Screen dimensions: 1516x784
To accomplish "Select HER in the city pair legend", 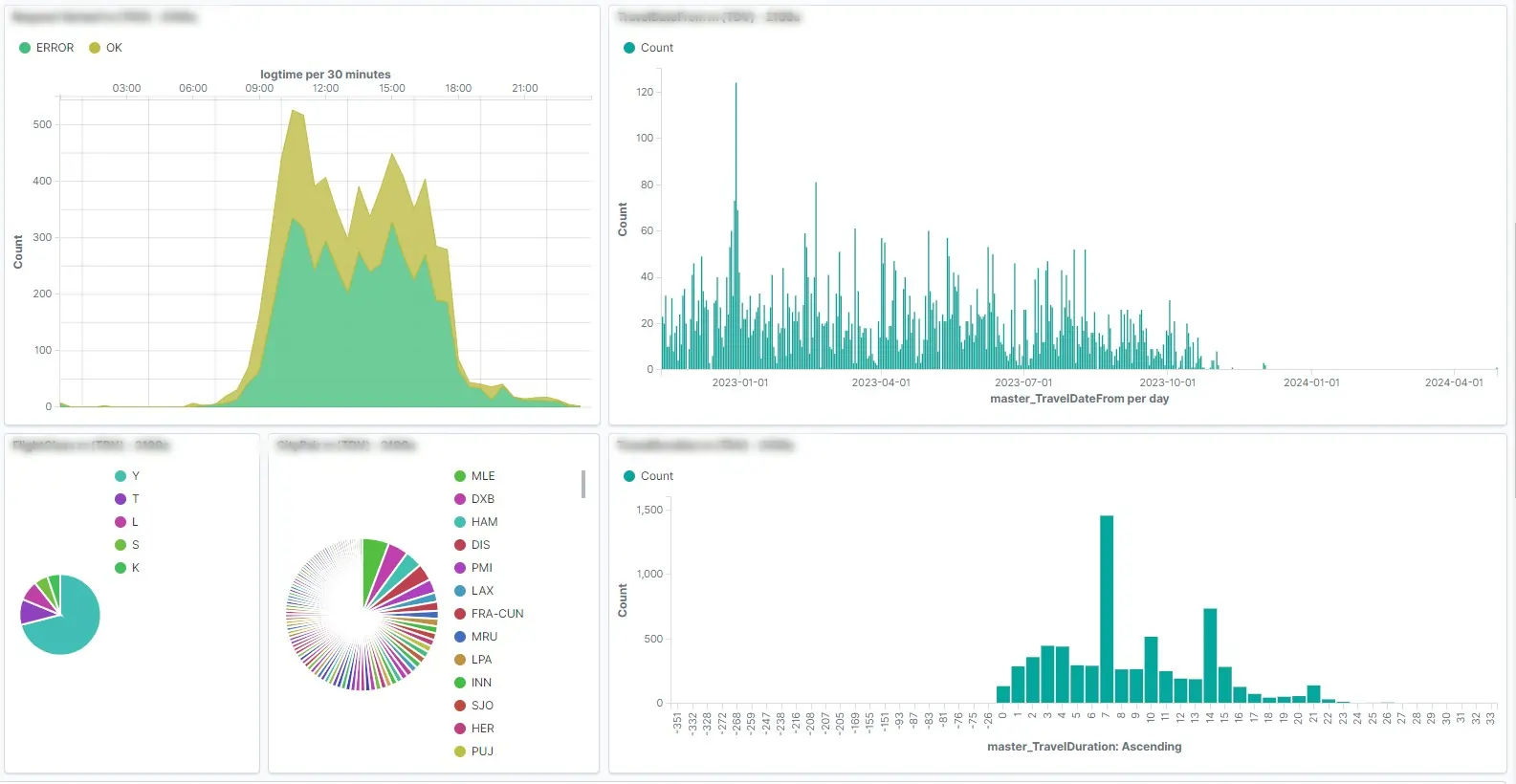I will click(x=474, y=729).
